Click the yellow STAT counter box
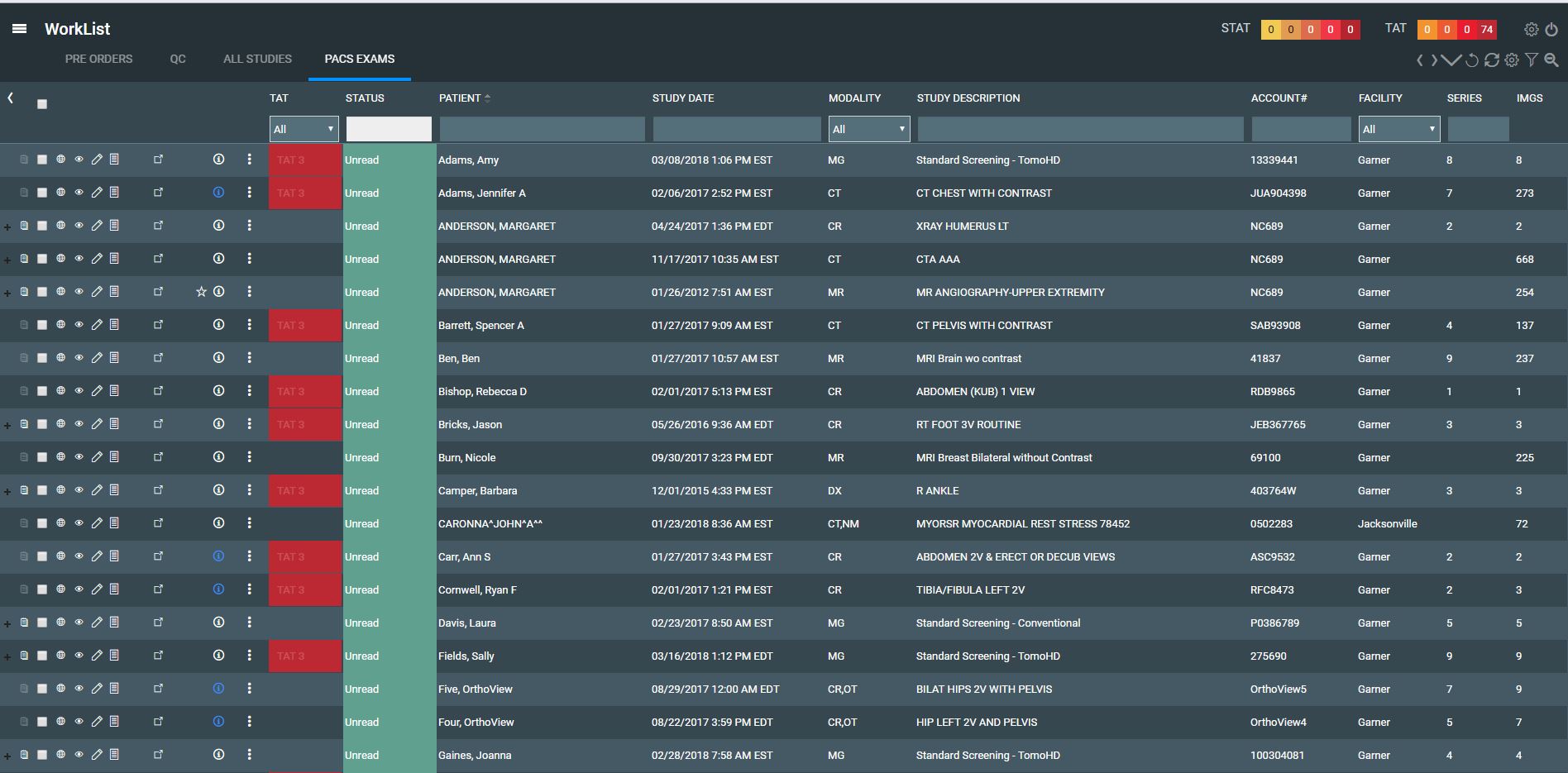1568x773 pixels. [1271, 30]
